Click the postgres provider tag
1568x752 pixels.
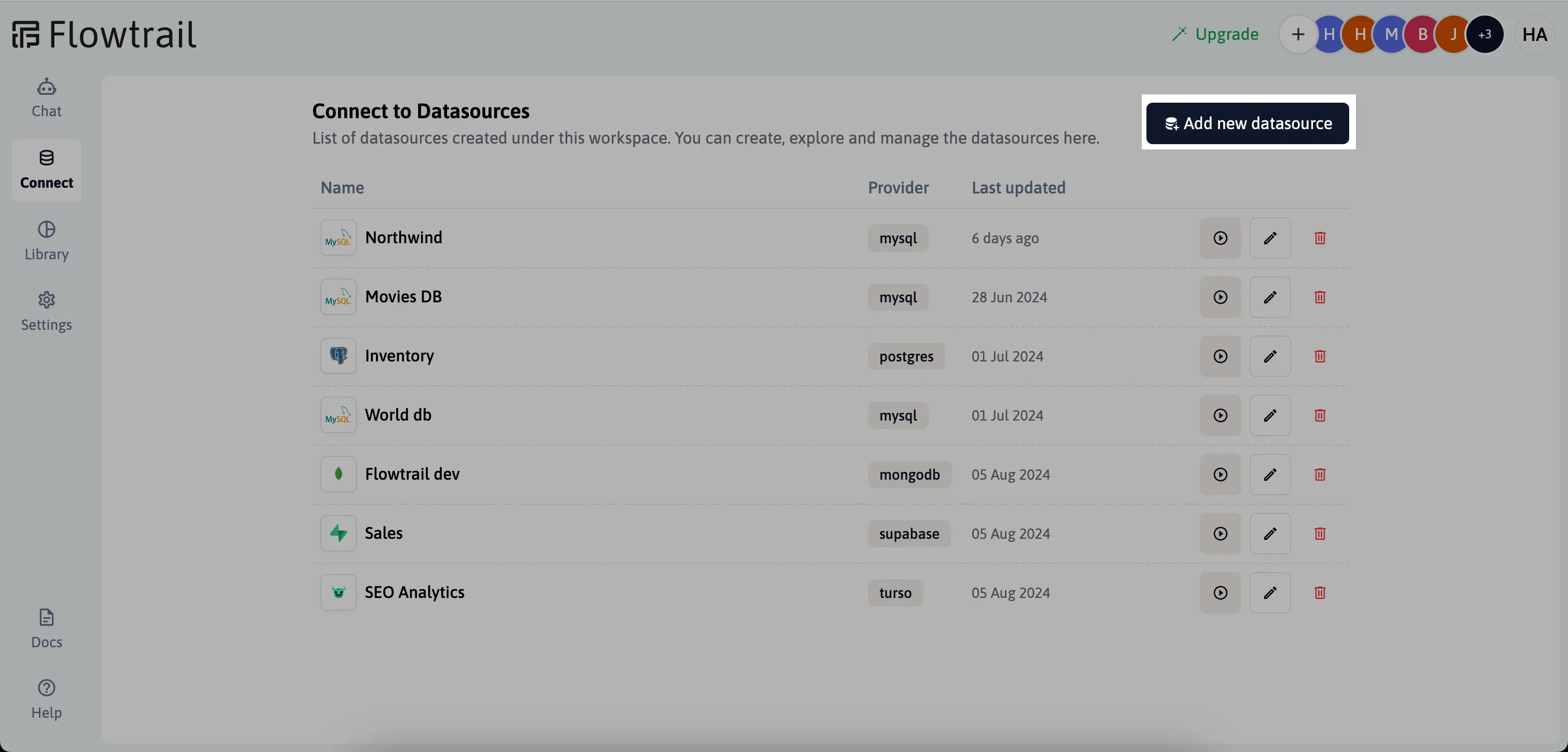click(906, 356)
